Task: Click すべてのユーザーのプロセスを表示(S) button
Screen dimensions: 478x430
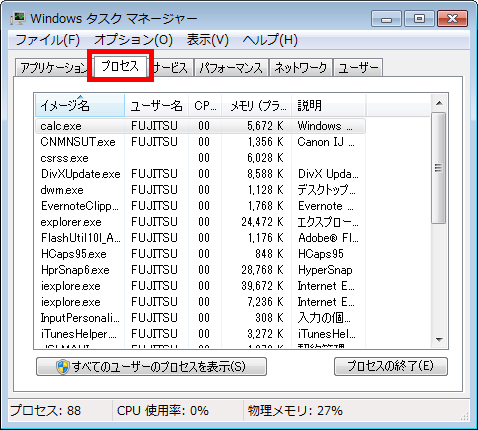Action: coord(151,367)
